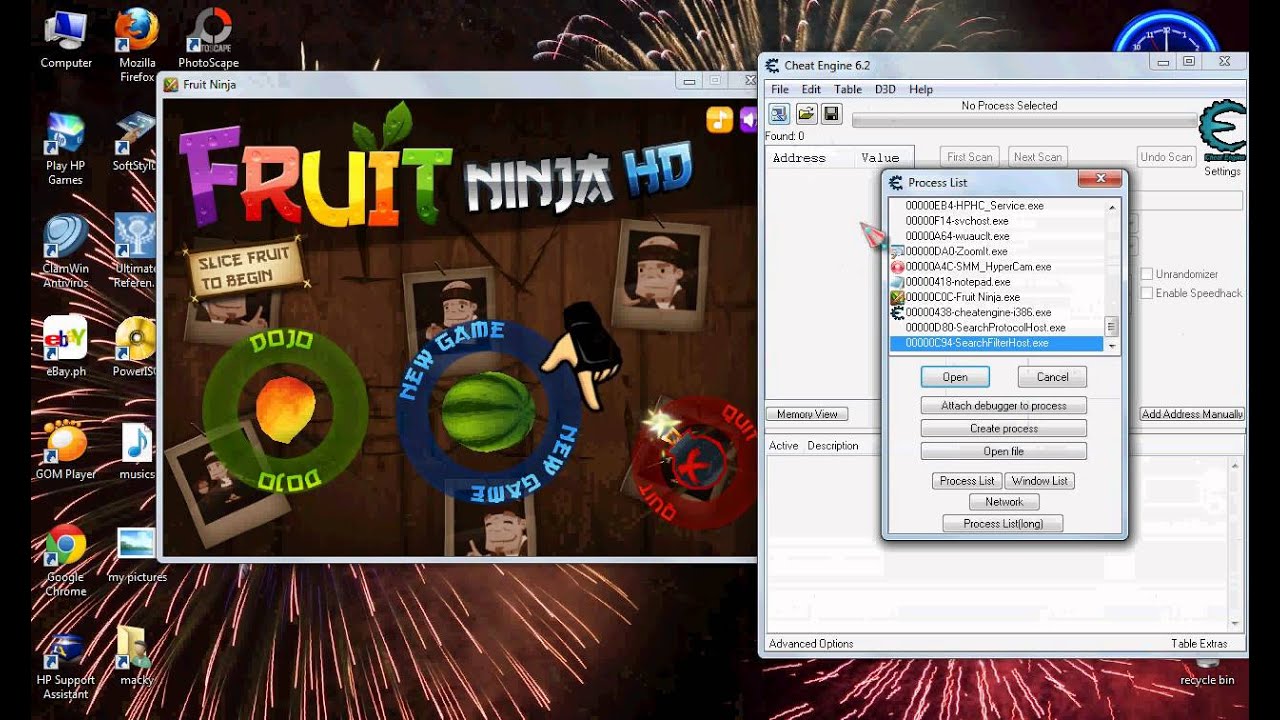
Task: Click the Network button
Action: 1004,502
